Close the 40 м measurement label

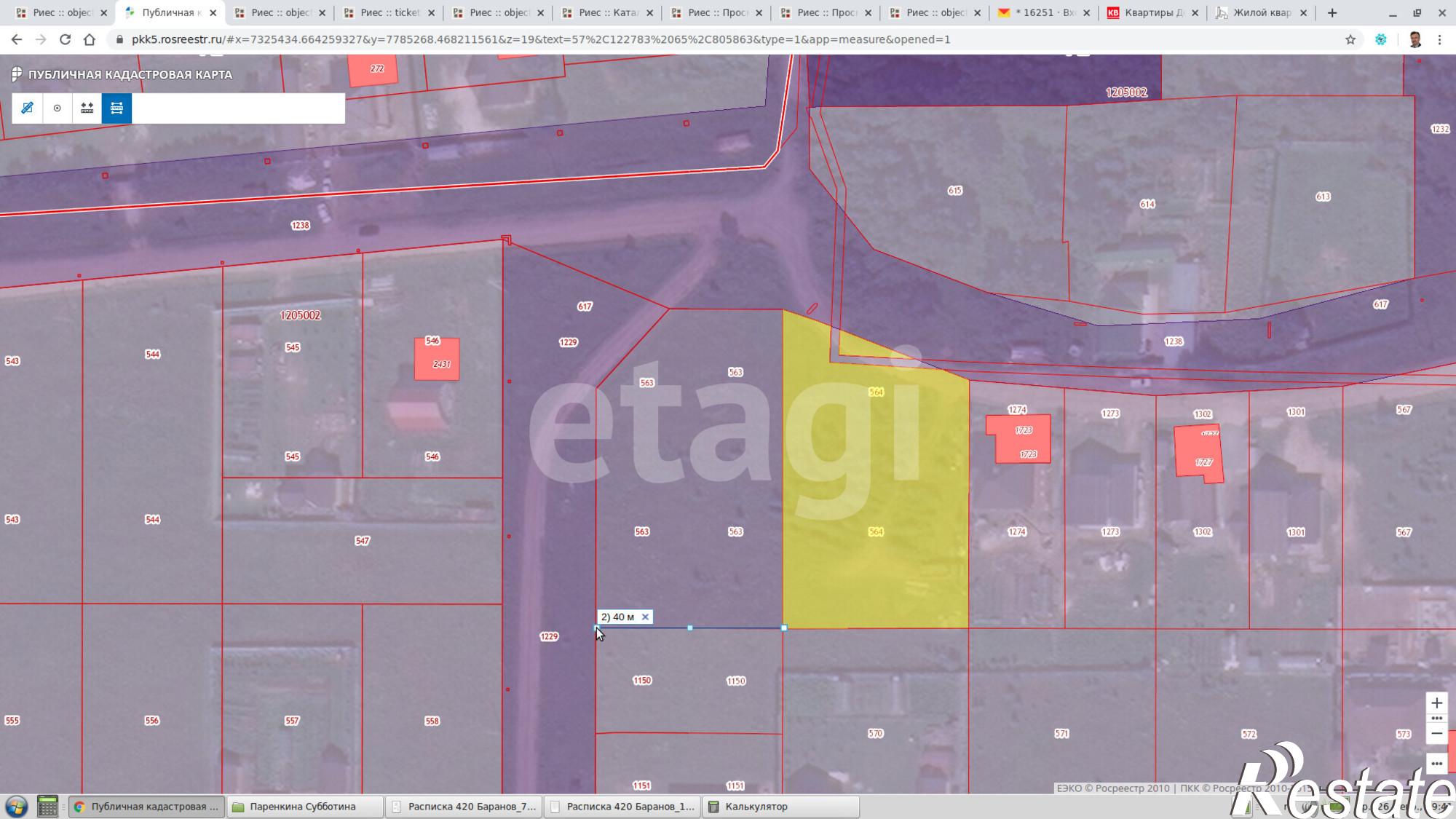coord(645,617)
